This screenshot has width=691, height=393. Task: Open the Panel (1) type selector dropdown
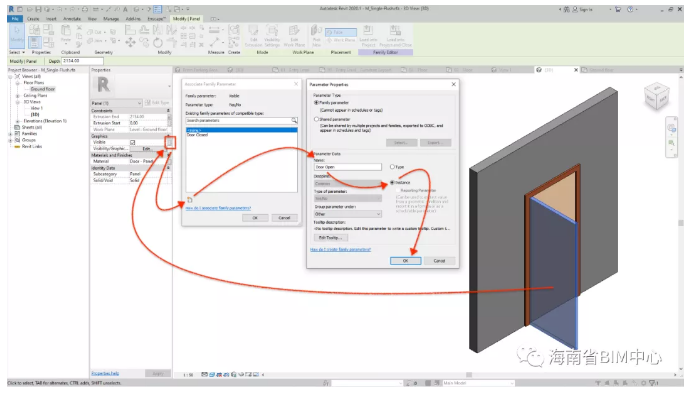click(116, 103)
